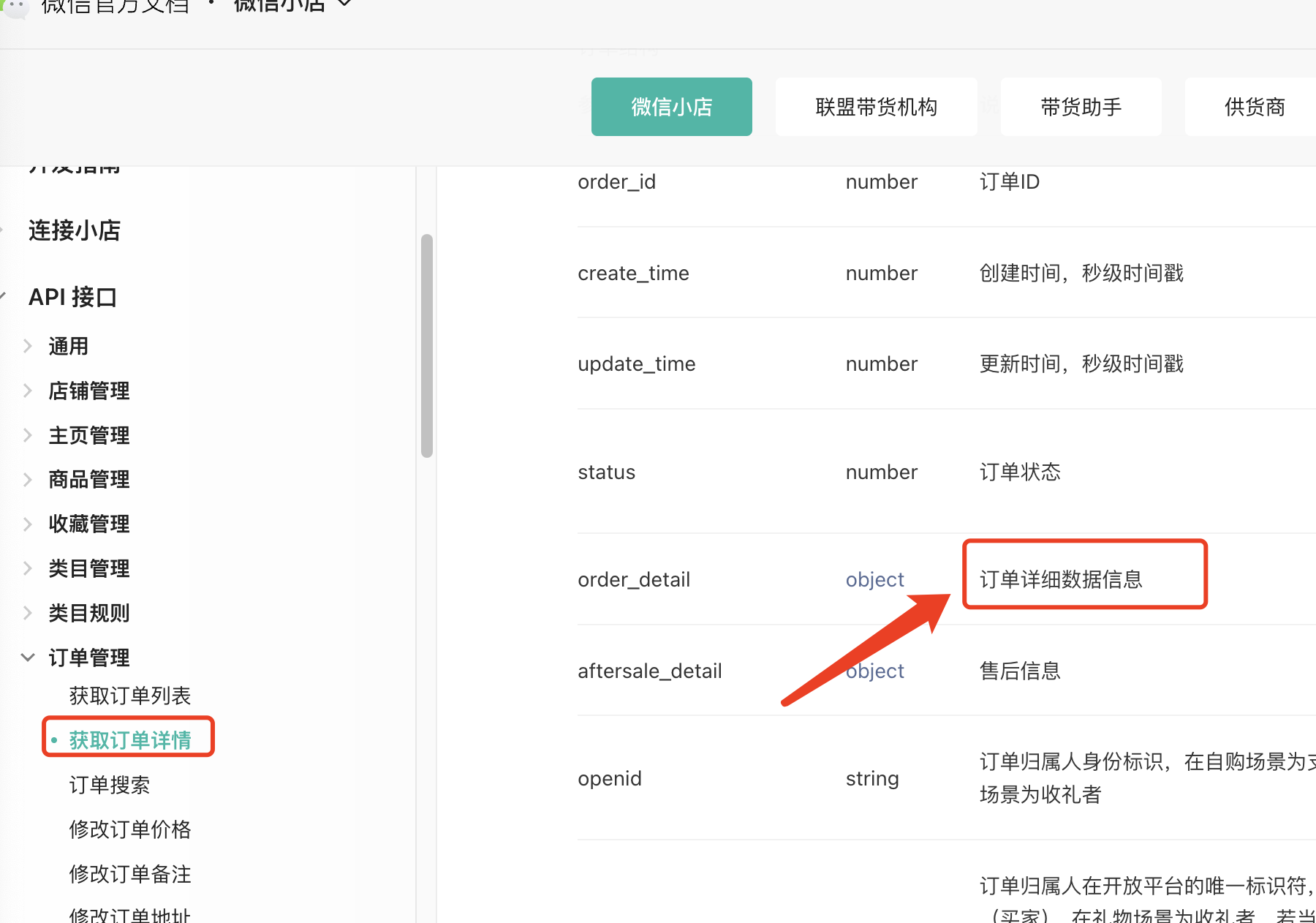Click the 更新时间，秒级时间戳 description
The height and width of the screenshot is (923, 1316).
[x=1081, y=363]
